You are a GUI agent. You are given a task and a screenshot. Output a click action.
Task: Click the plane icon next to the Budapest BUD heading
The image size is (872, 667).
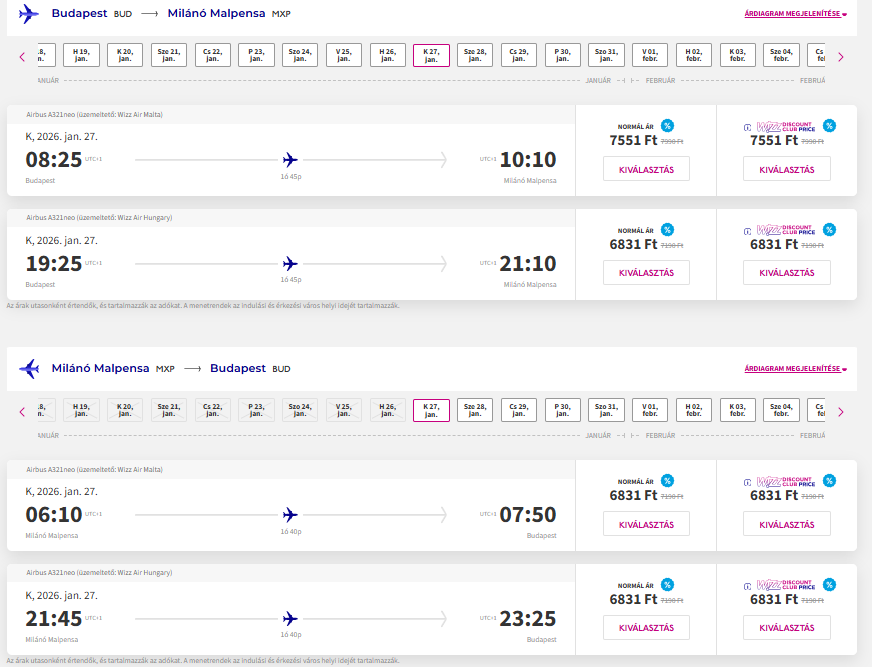click(29, 14)
